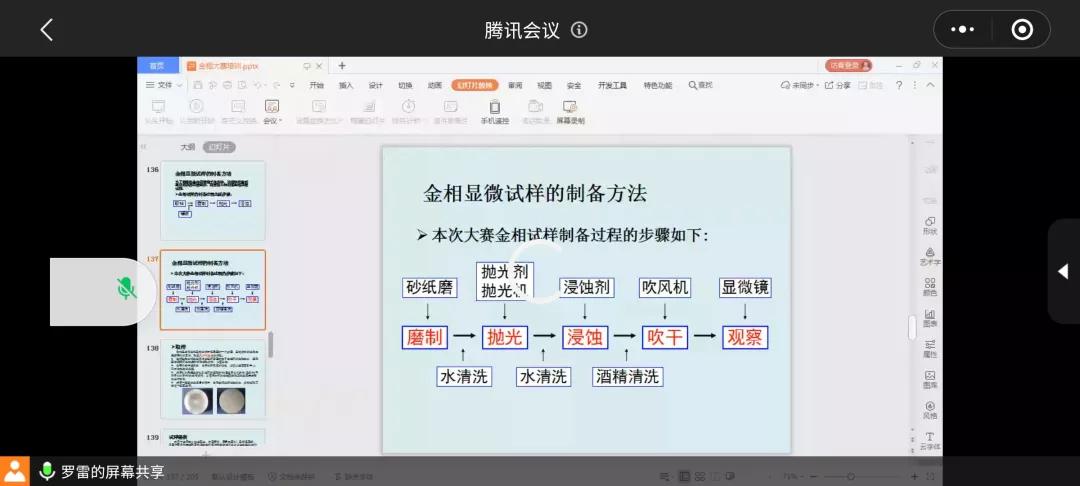Open the 插入 ribbon tab
Image resolution: width=1080 pixels, height=486 pixels.
(346, 85)
